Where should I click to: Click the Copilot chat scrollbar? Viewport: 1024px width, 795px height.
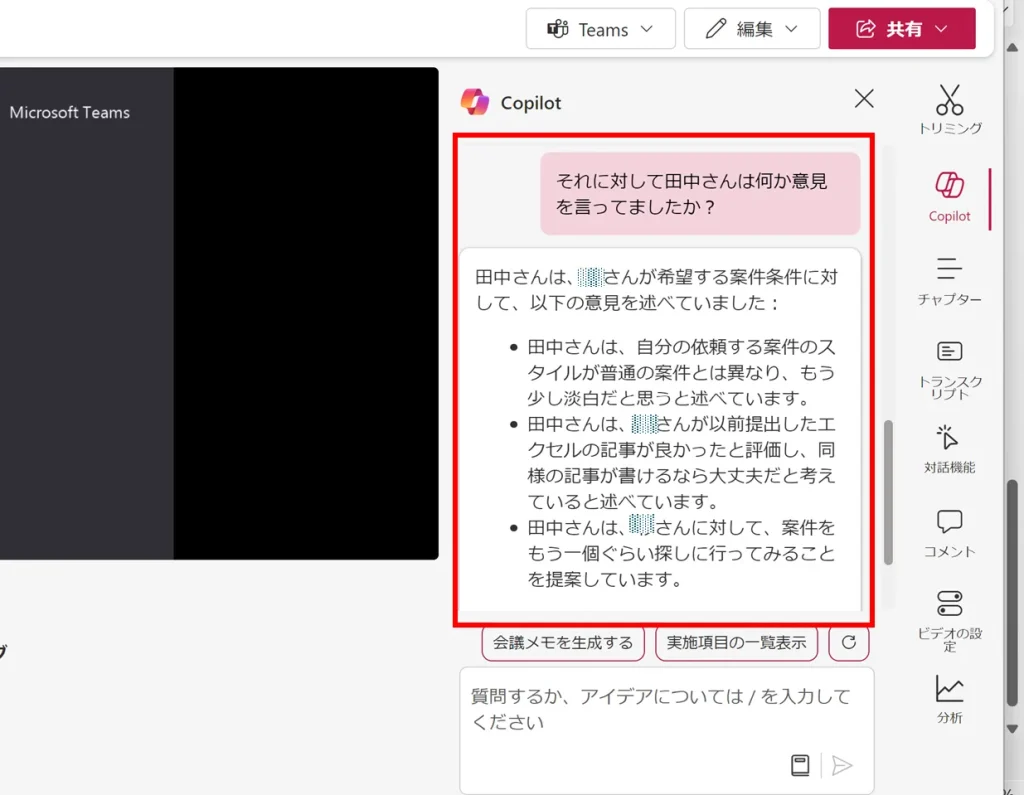click(x=888, y=490)
